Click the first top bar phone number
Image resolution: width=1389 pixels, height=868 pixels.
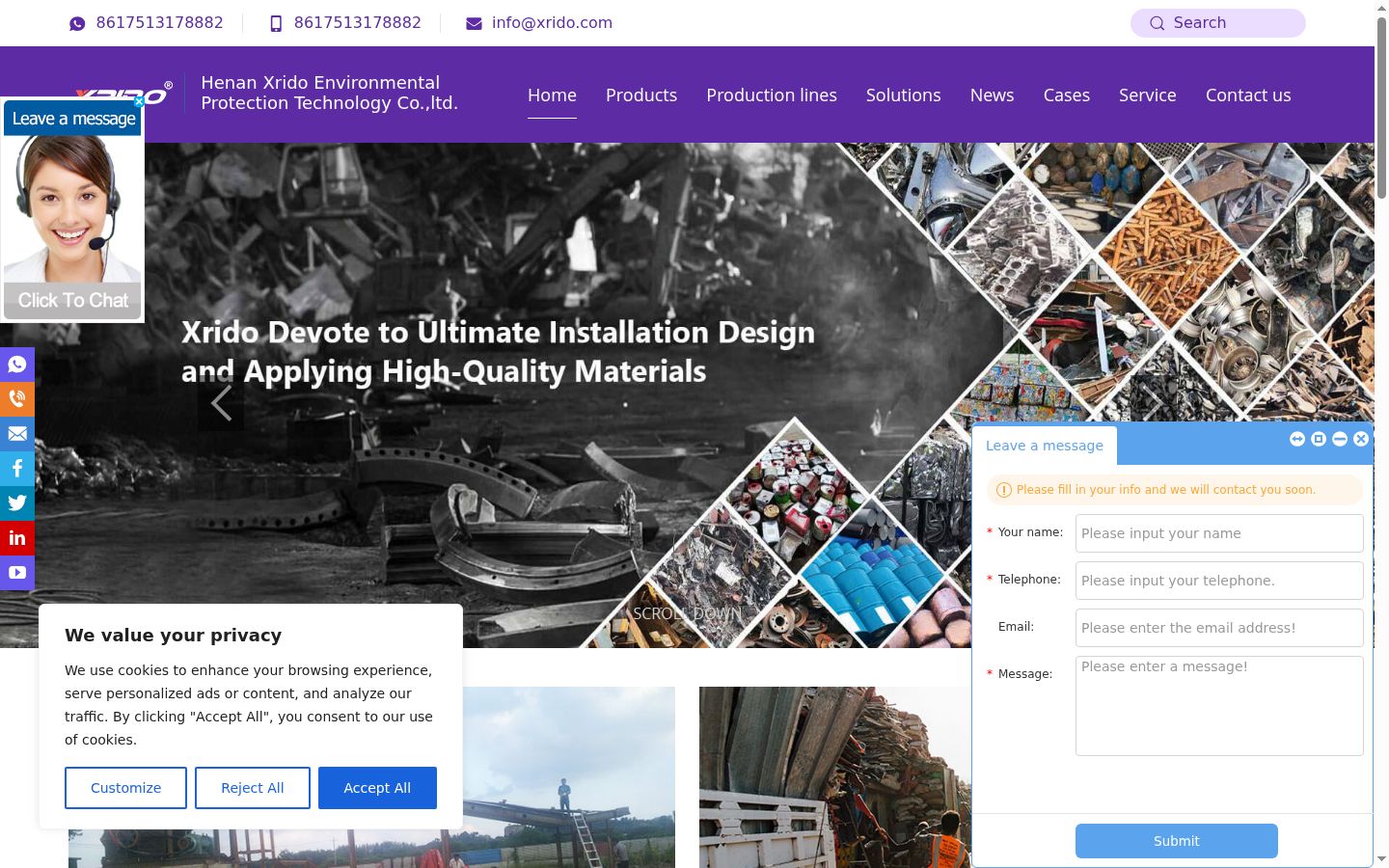(x=160, y=23)
